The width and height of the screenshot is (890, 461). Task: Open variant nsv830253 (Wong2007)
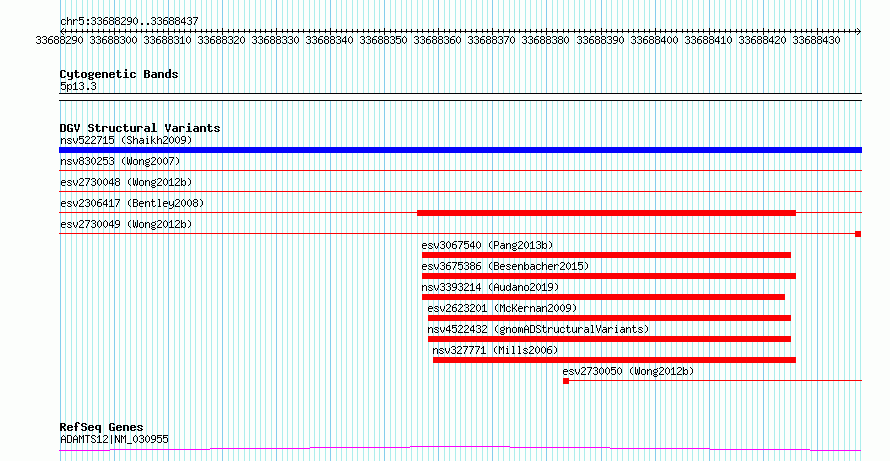click(x=120, y=162)
